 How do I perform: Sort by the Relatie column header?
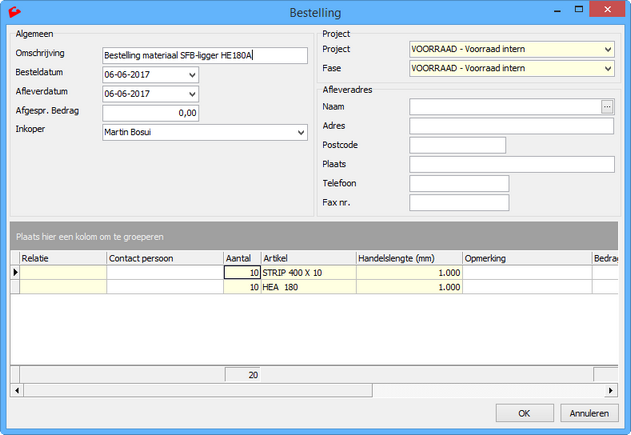point(63,258)
